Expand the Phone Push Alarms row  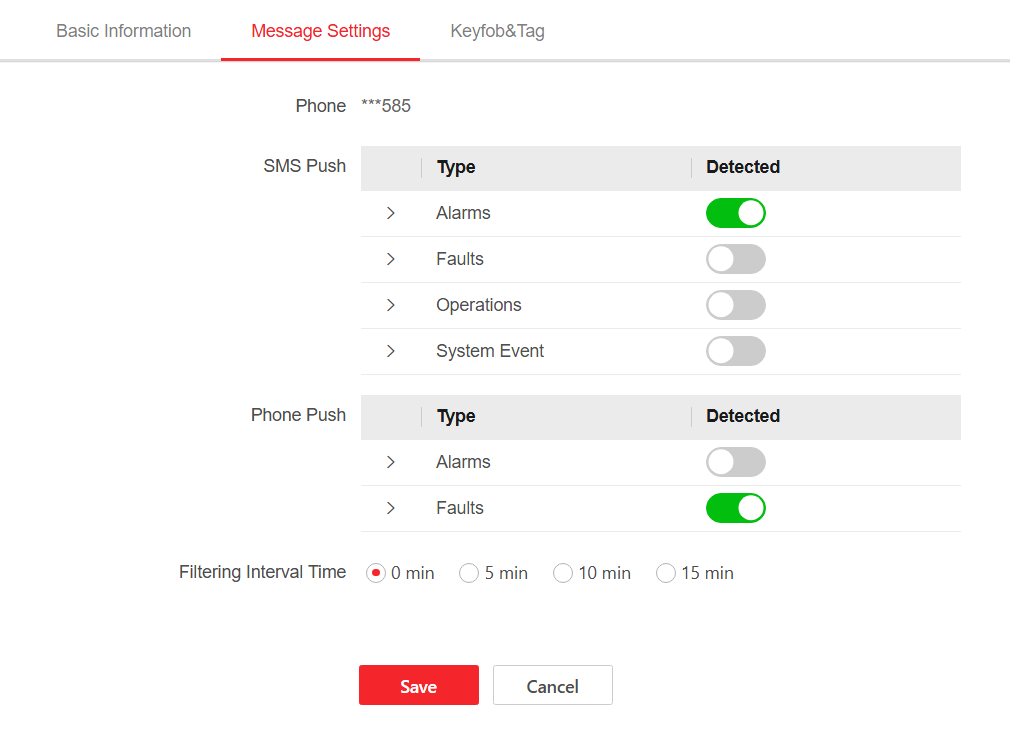pyautogui.click(x=391, y=462)
